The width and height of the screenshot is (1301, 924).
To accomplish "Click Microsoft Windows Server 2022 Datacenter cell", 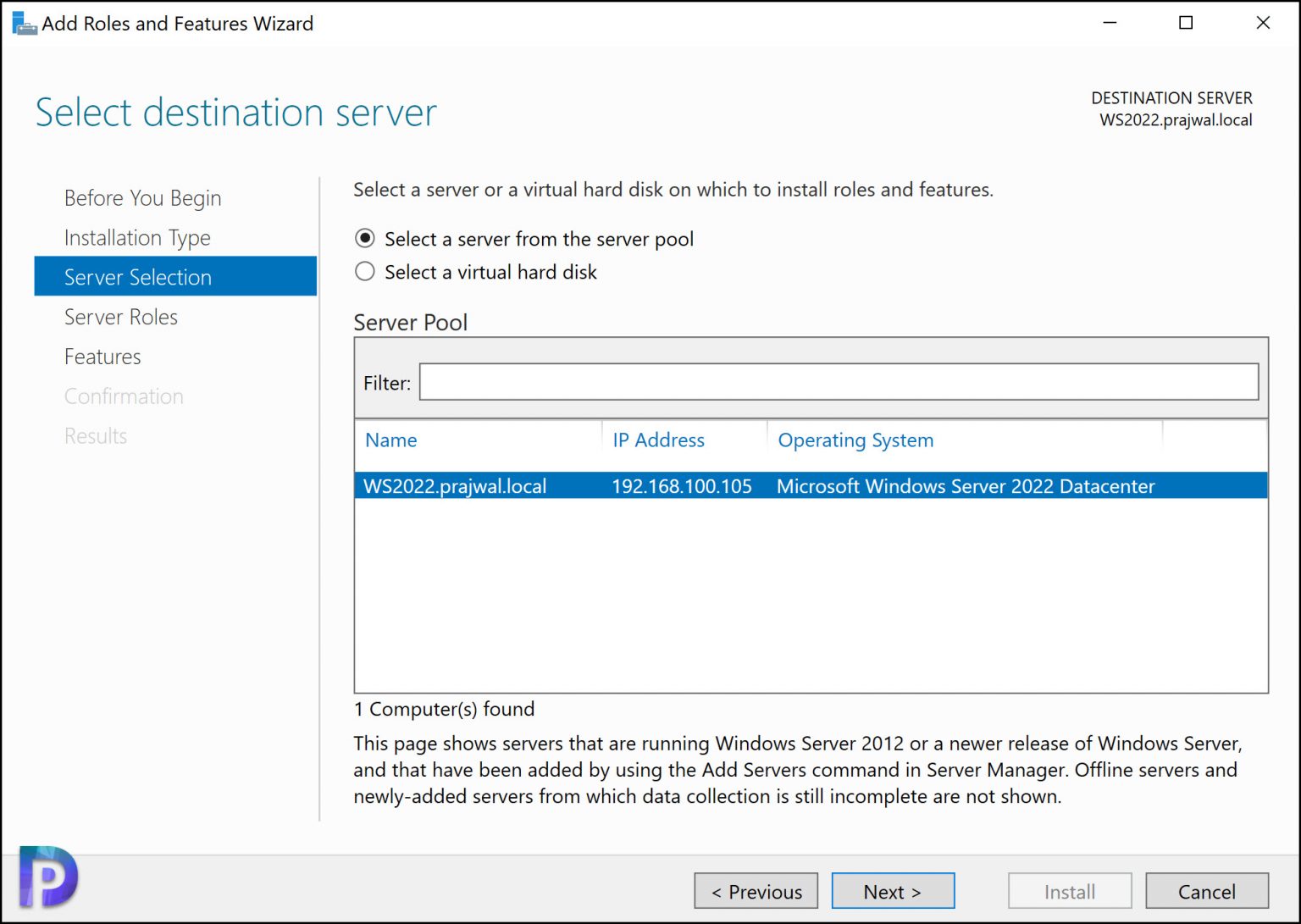I will [x=966, y=486].
